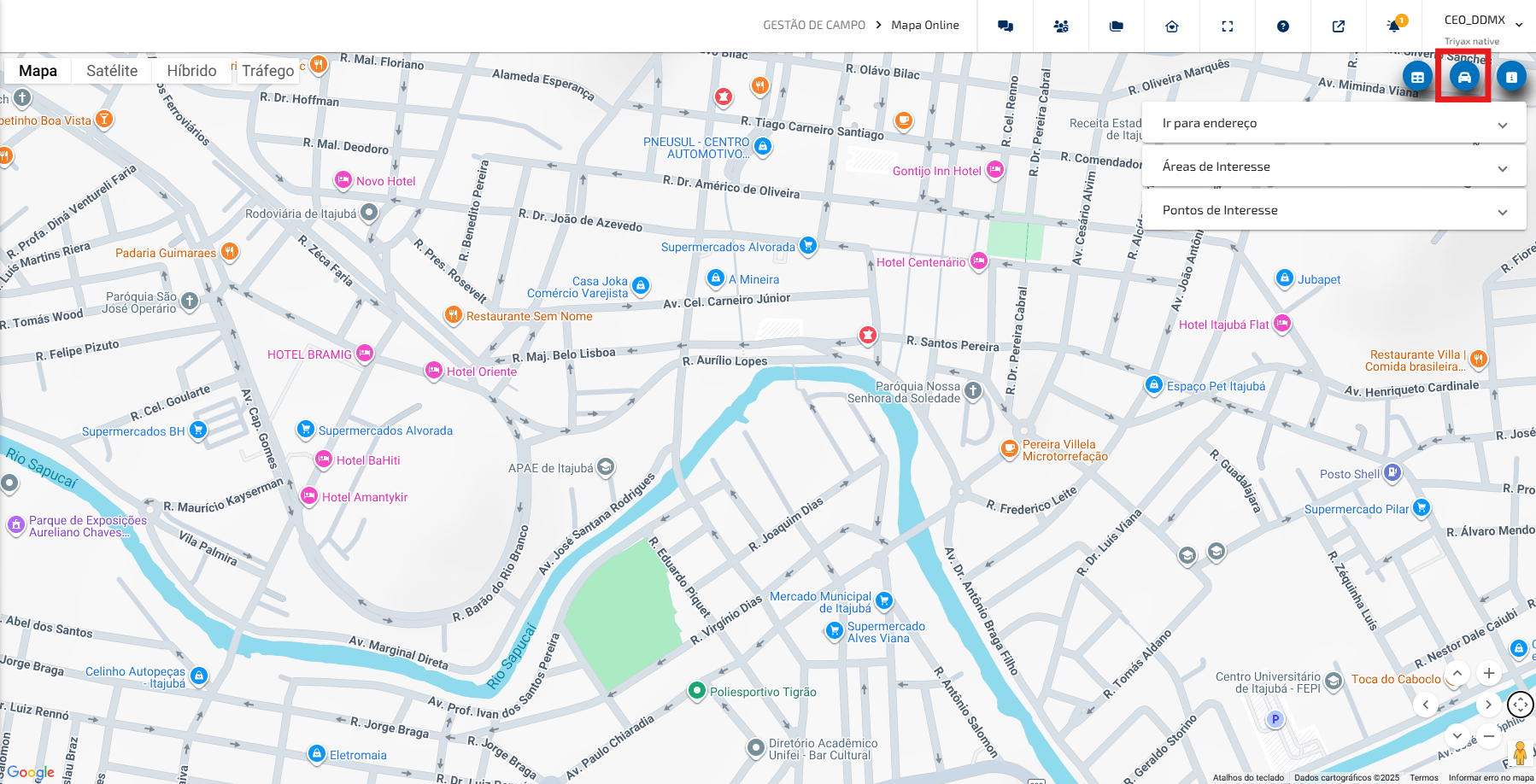Expand the Pontos de Interesse panel
The image size is (1536, 784).
click(1334, 210)
